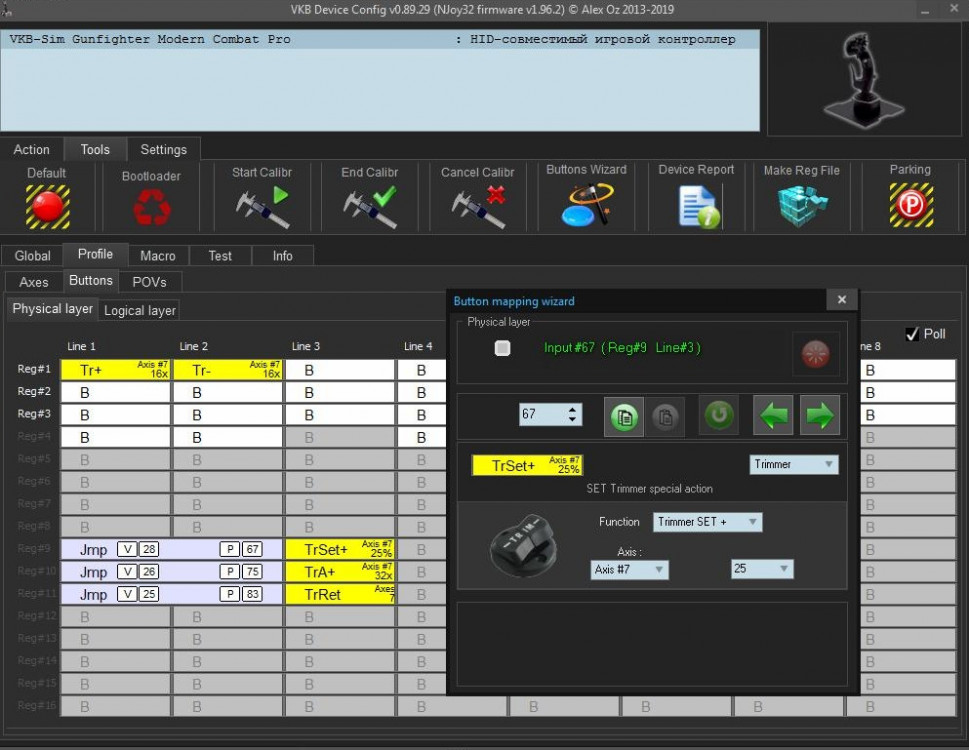Screen dimensions: 969x750
Task: Go to next input with right arrow
Action: (819, 416)
